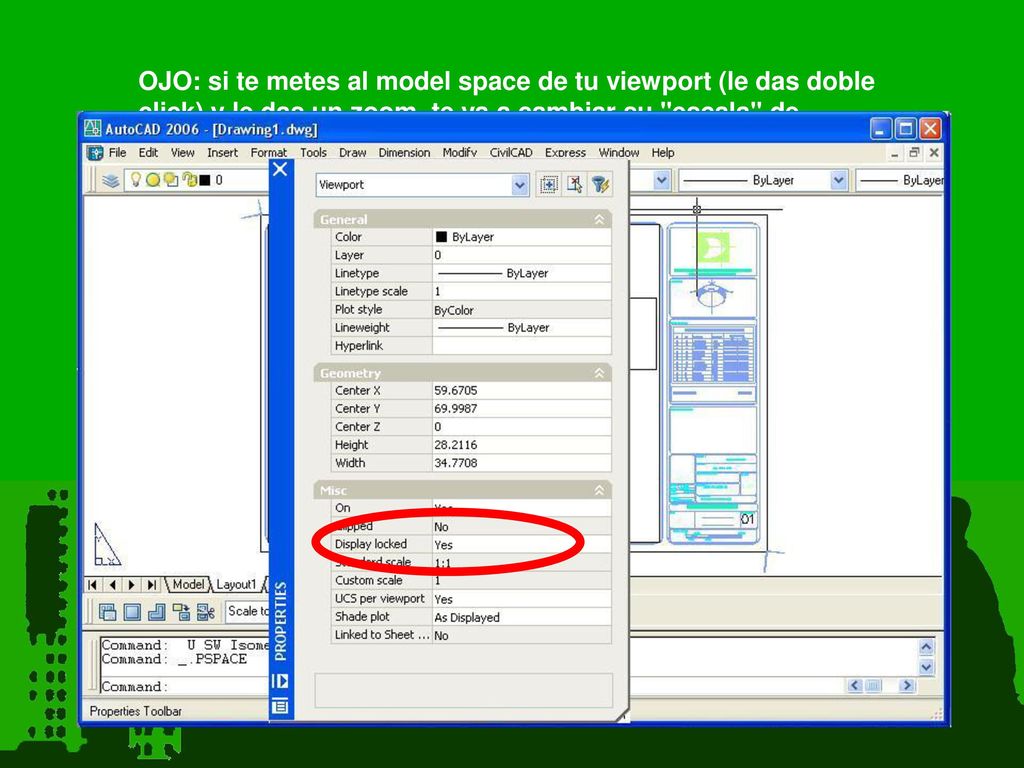1024x768 pixels.
Task: Click the Lineweight ByLayer value
Action: [521, 328]
